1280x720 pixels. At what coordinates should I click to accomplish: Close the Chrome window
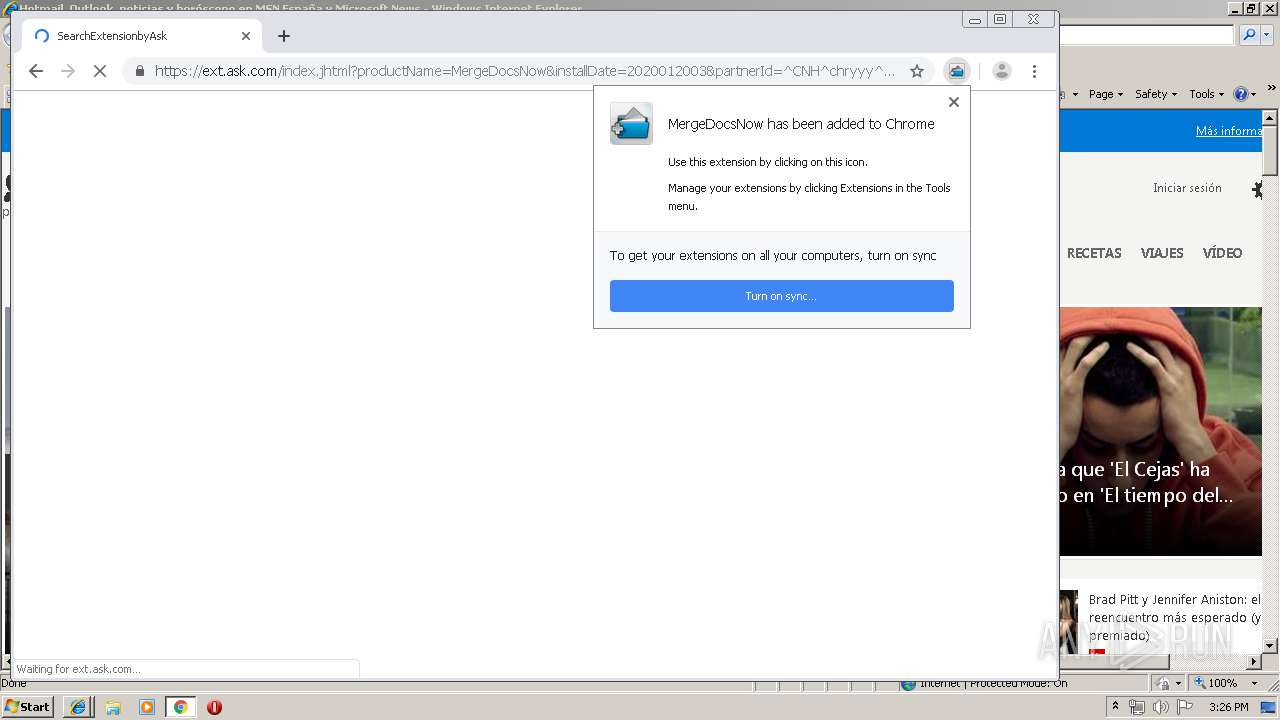(1033, 19)
